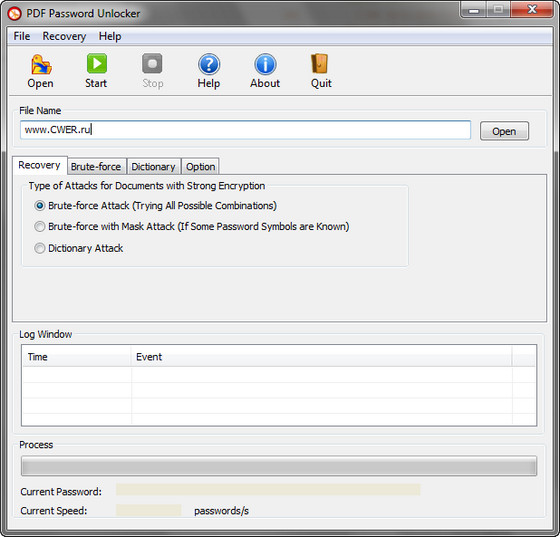This screenshot has height=537, width=560.
Task: Switch to the Brute-force tab
Action: [96, 166]
